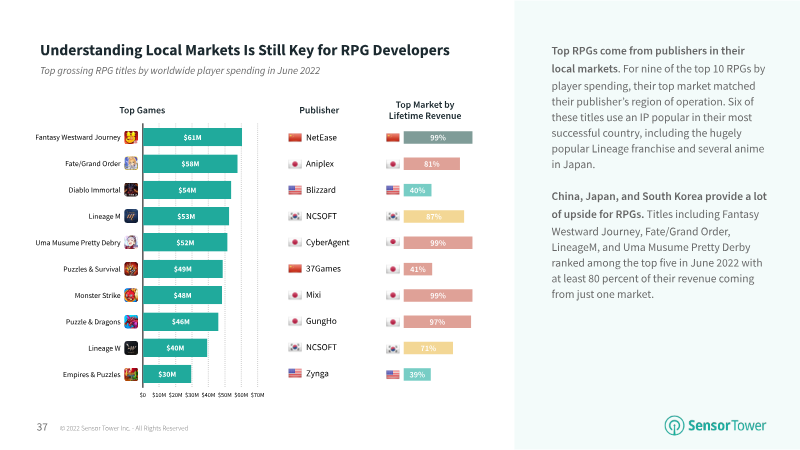Select the $53M revenue bar
Image resolution: width=800 pixels, height=450 pixels.
(x=186, y=216)
